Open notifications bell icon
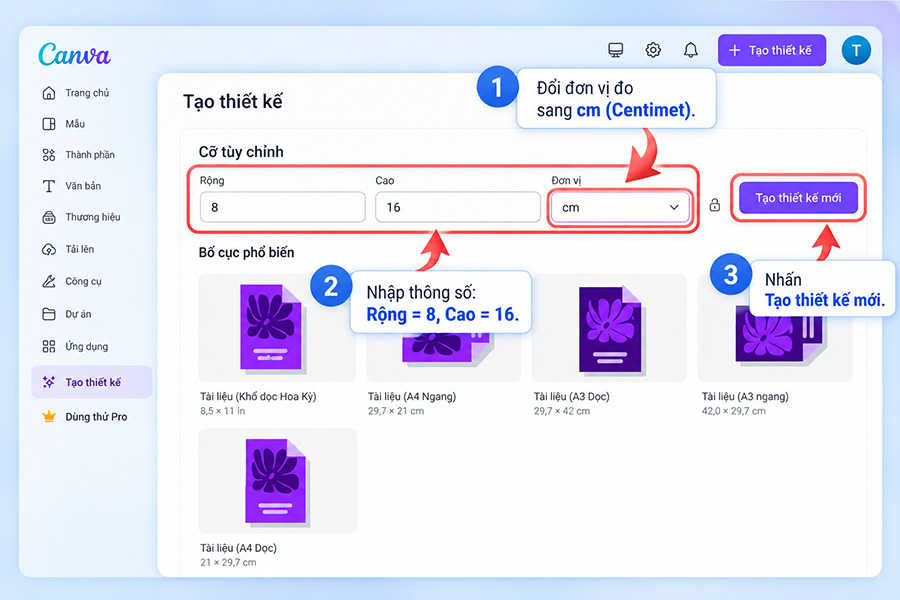 coord(690,50)
